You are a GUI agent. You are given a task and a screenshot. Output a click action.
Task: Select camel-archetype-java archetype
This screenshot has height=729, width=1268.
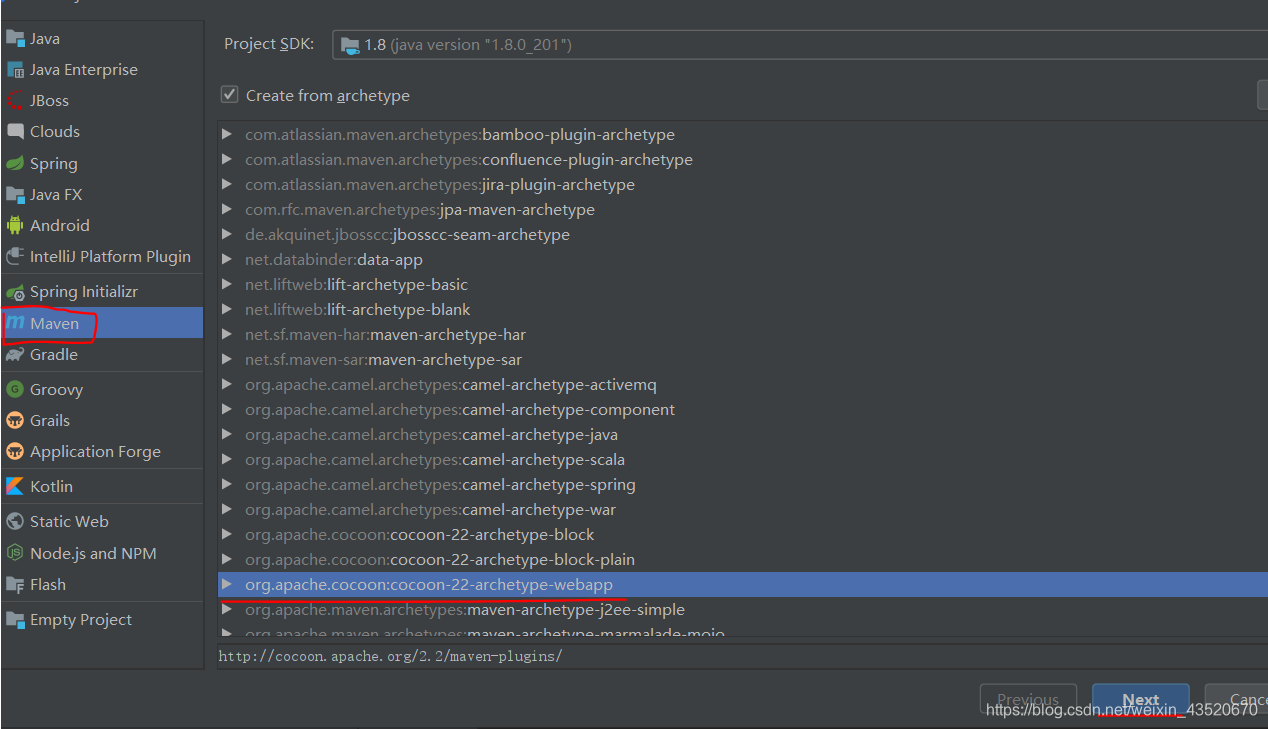tap(743, 434)
